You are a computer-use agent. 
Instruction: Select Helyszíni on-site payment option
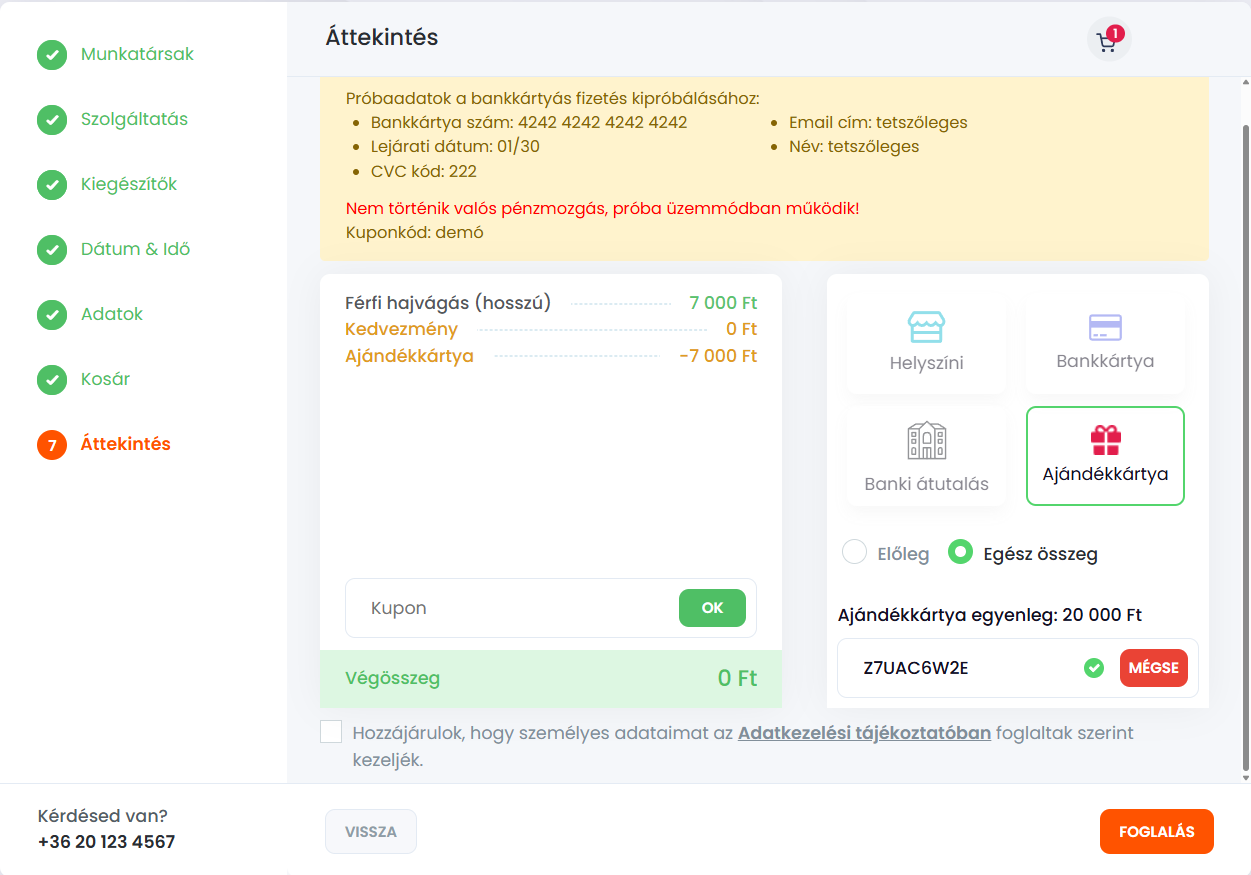point(926,342)
